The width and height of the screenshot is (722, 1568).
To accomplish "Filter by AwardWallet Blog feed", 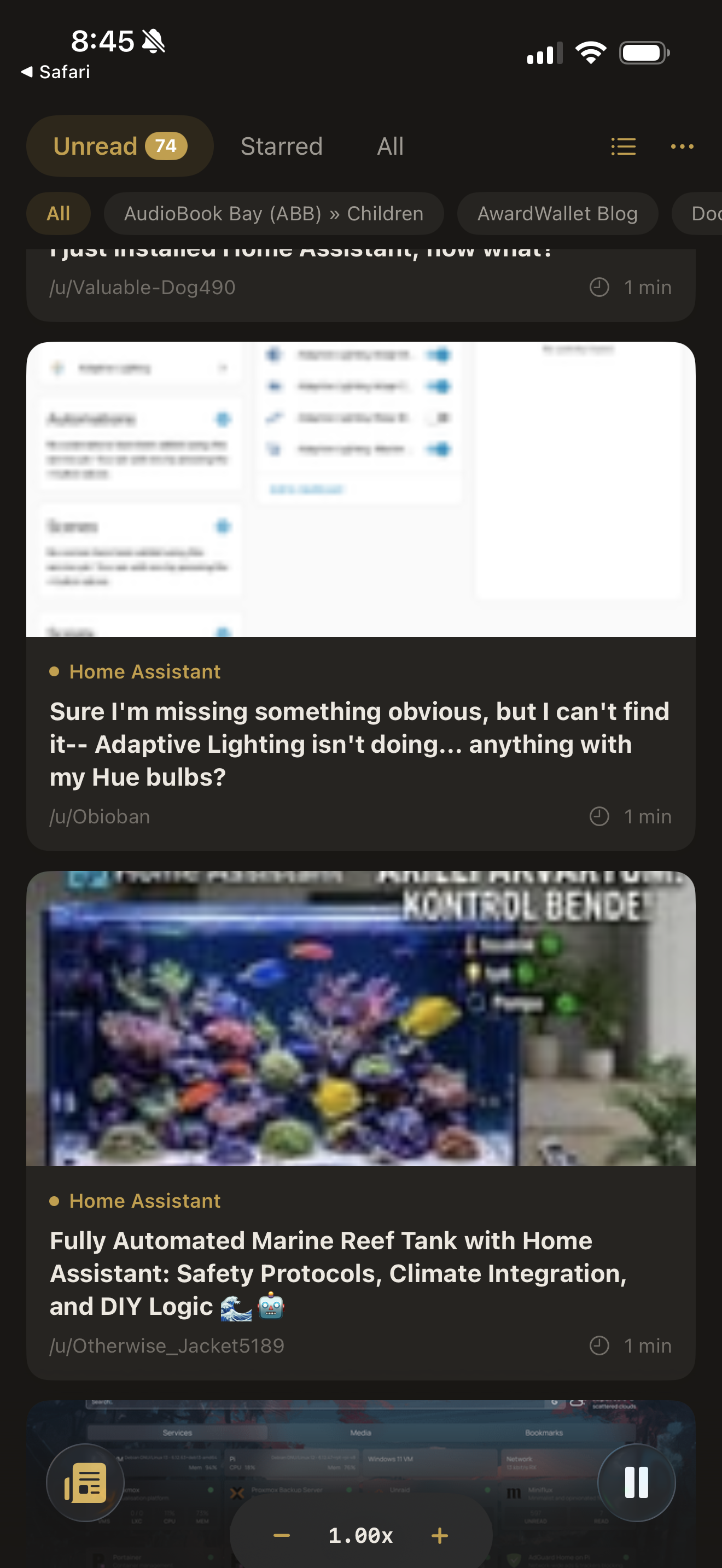I will point(557,214).
